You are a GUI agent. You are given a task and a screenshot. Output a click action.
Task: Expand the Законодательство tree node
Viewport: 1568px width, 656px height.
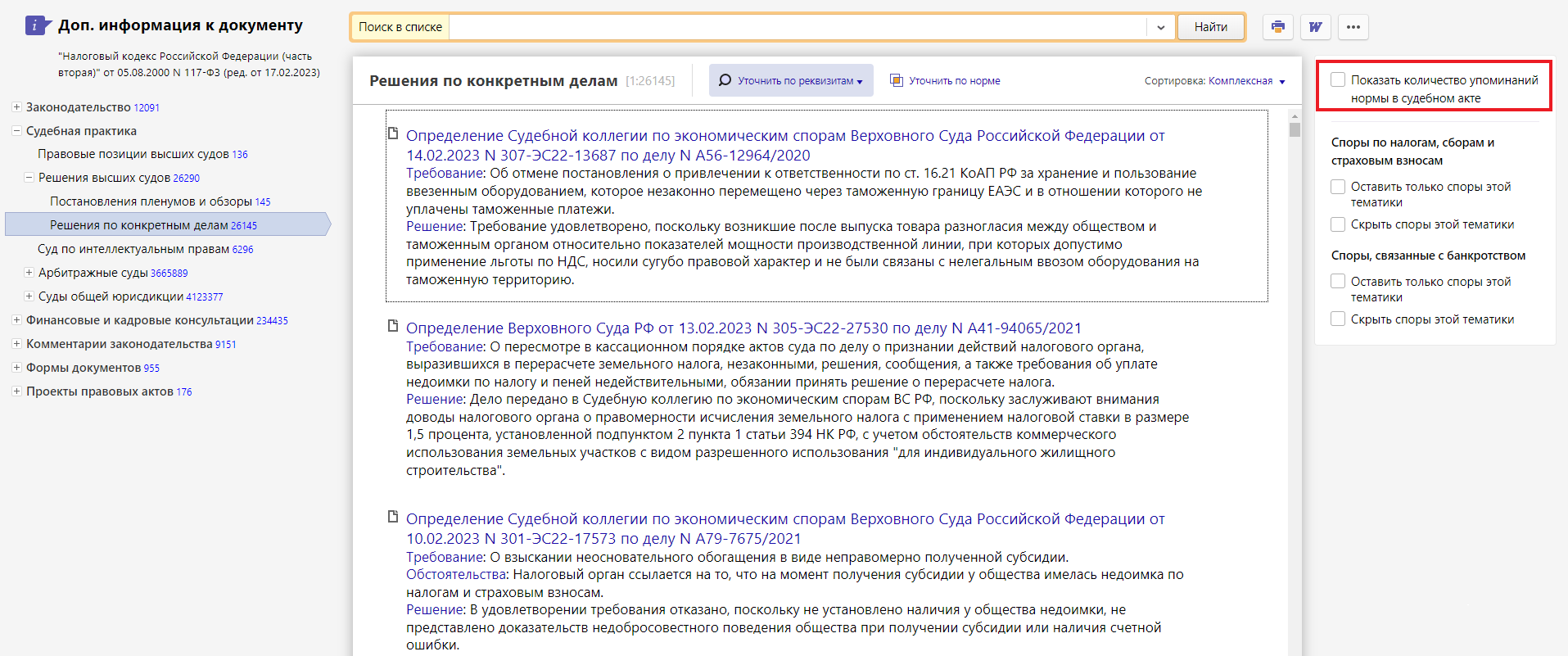point(16,106)
